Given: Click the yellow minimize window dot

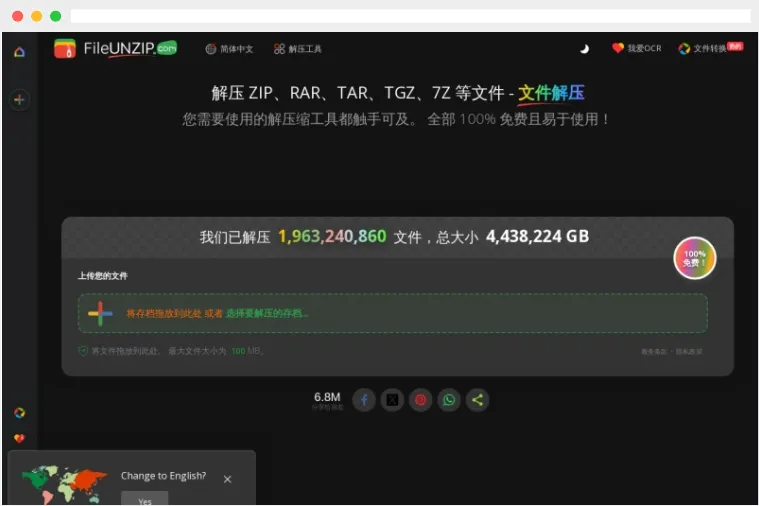Looking at the screenshot, I should (36, 16).
